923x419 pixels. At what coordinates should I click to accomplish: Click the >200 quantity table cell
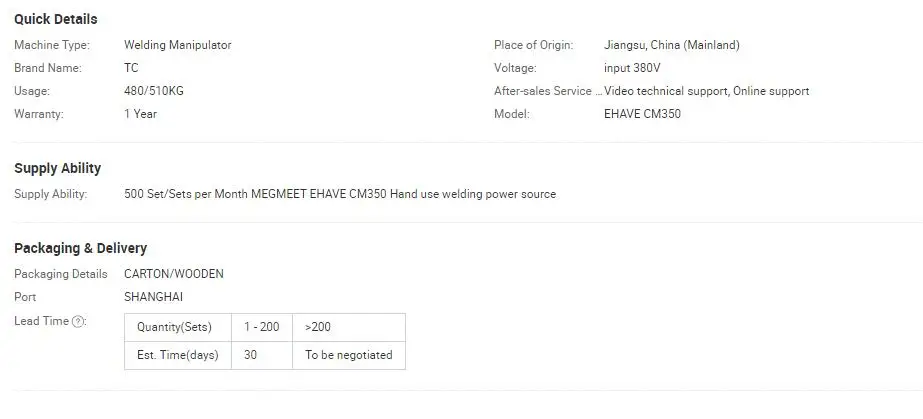[349, 327]
